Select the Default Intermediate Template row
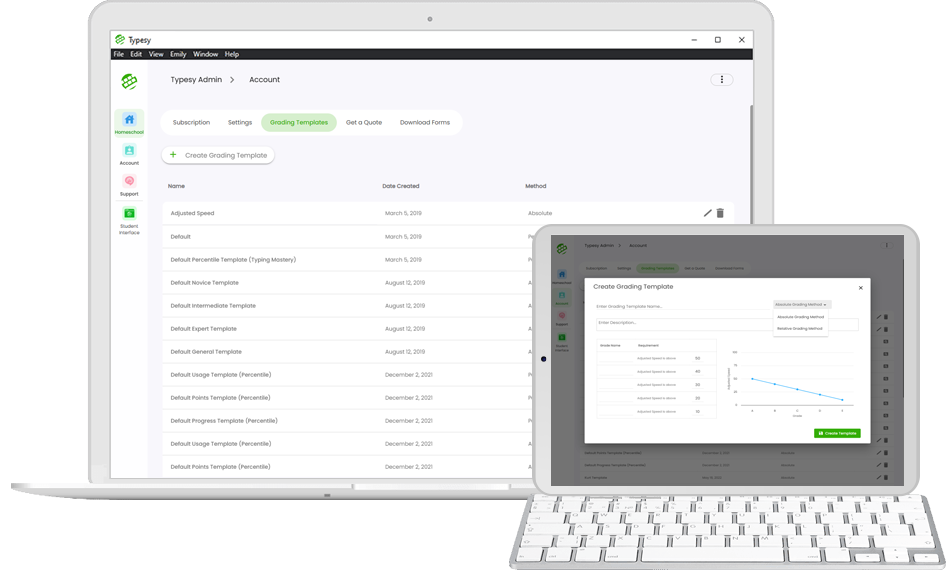950x580 pixels. pos(347,305)
